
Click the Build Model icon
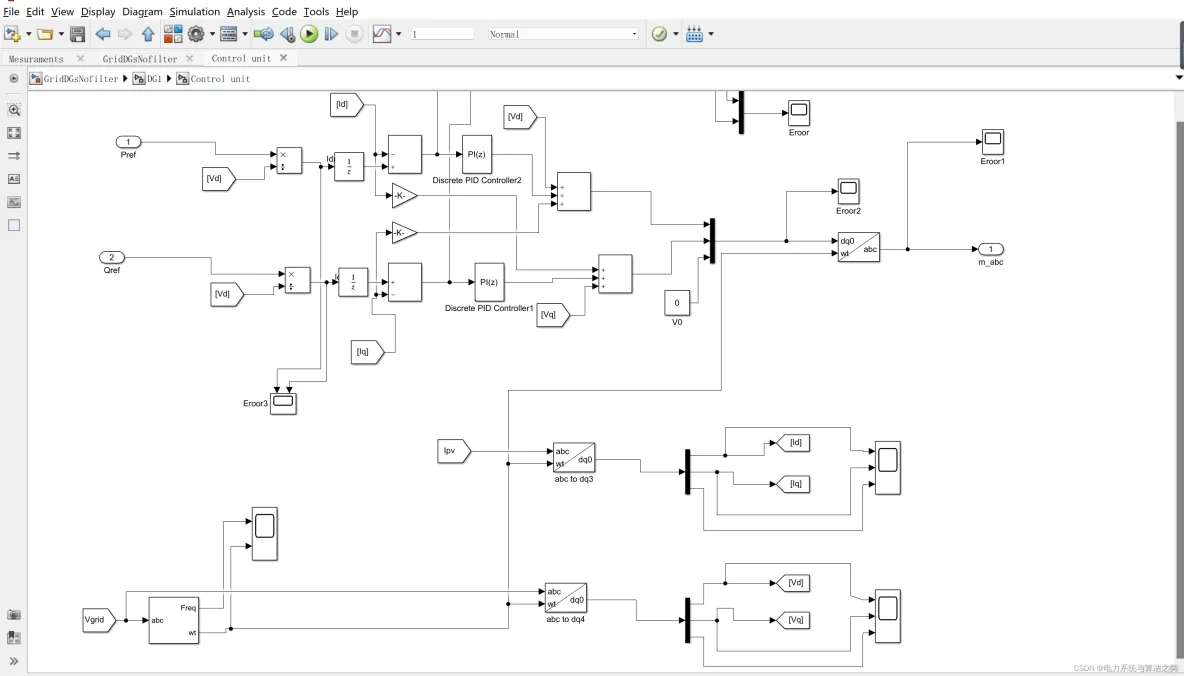tap(695, 34)
